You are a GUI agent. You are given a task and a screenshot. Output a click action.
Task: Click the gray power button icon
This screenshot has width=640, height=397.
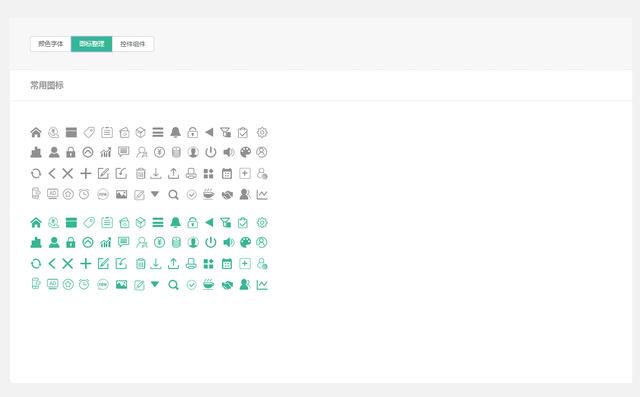[x=211, y=152]
